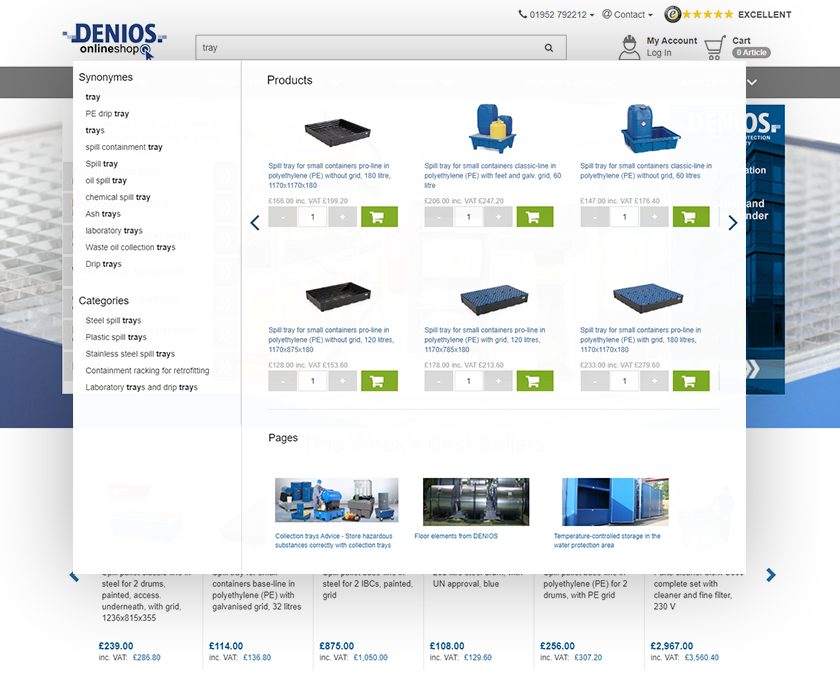Open the black pro-line 180 litre tray image
Screen dimensions: 840x677
[338, 132]
